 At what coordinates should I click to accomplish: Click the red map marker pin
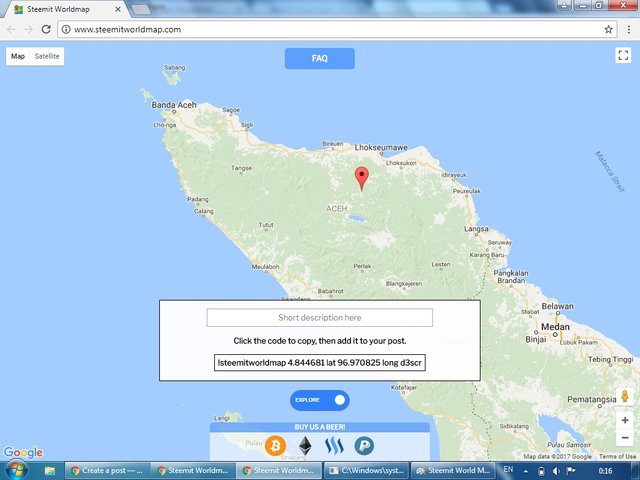tap(362, 178)
